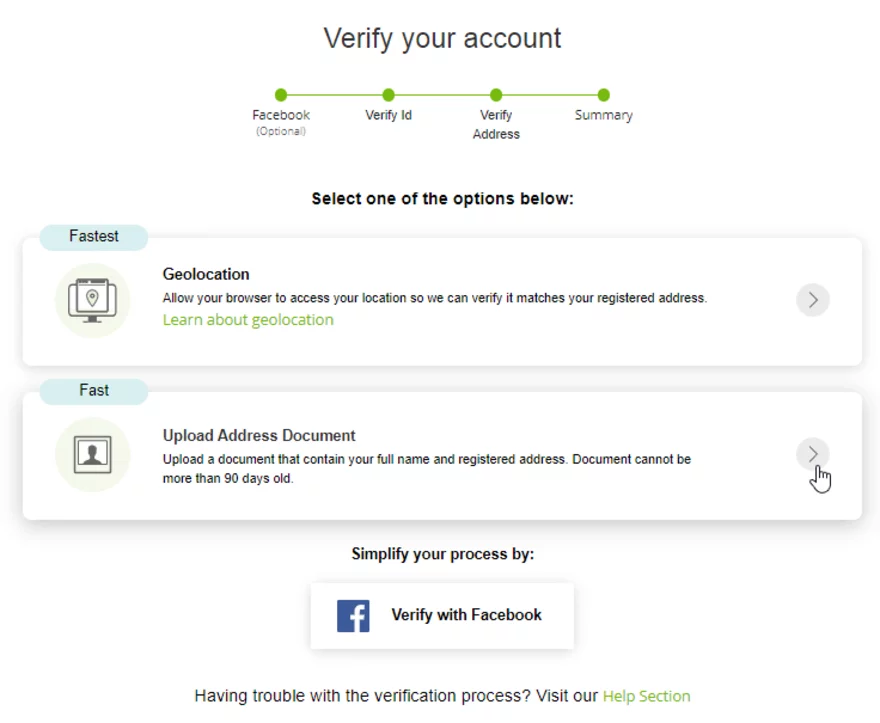Select the Verify Id step dot
The height and width of the screenshot is (723, 880).
[x=388, y=95]
